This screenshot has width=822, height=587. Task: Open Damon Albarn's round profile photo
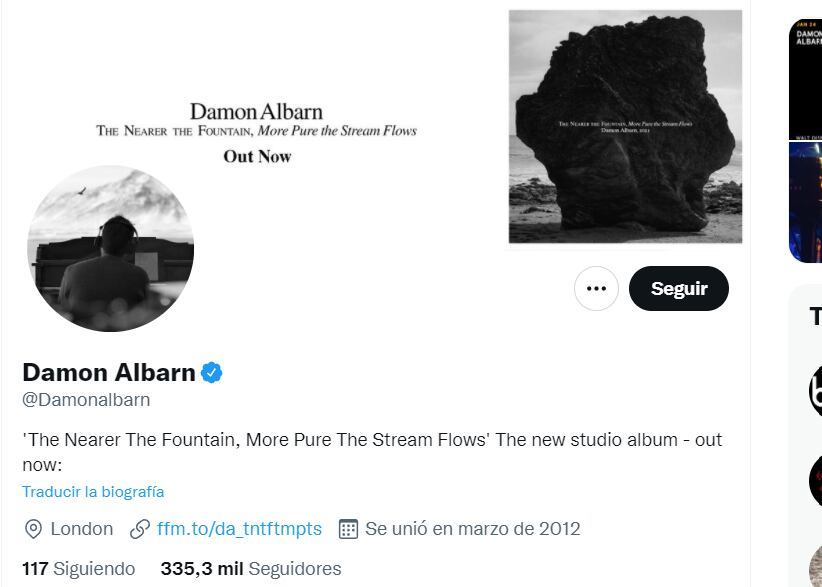point(110,249)
